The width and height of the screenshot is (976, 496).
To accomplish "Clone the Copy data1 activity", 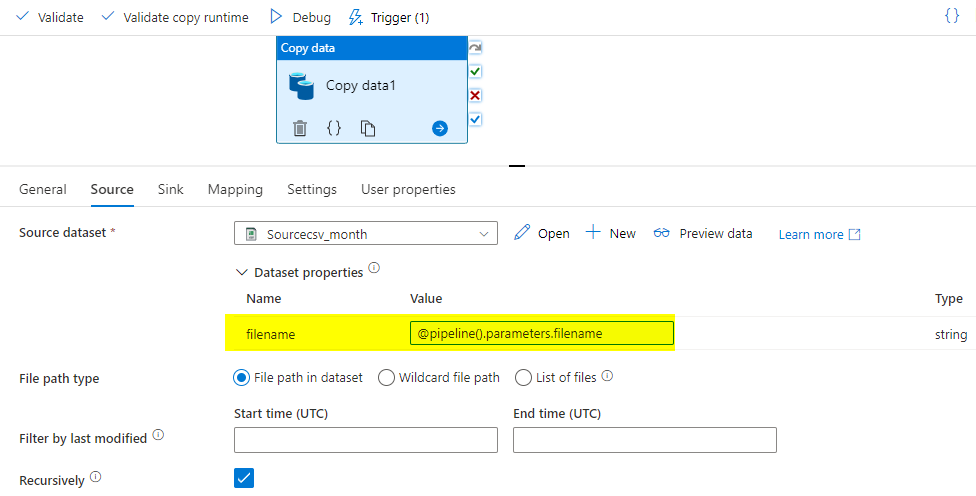I will tap(368, 128).
